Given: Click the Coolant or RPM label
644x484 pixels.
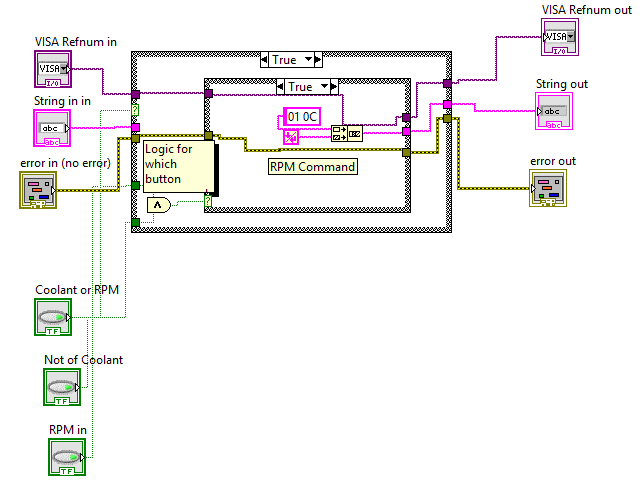Looking at the screenshot, I should point(77,290).
